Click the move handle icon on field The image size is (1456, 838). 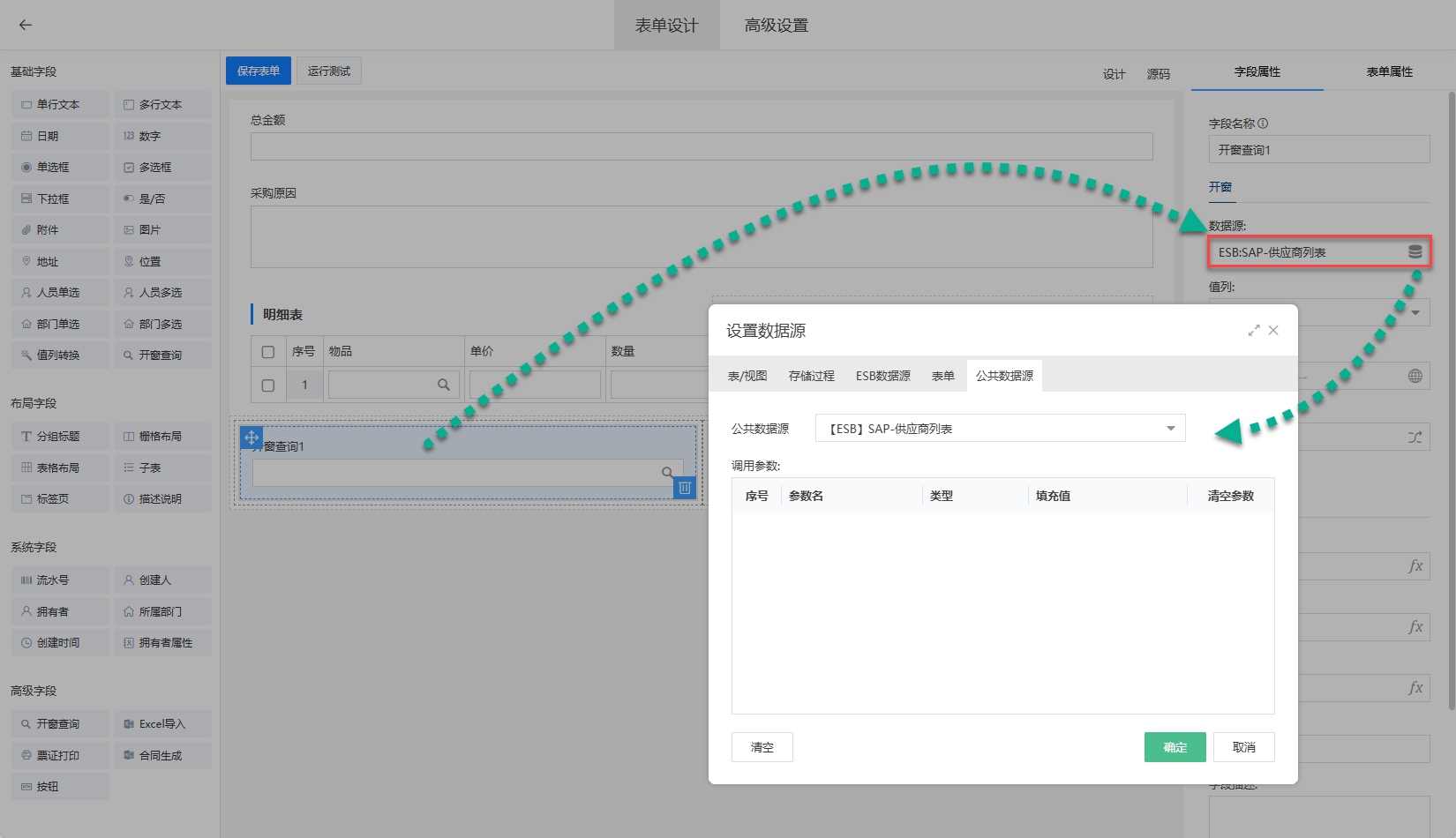click(251, 438)
